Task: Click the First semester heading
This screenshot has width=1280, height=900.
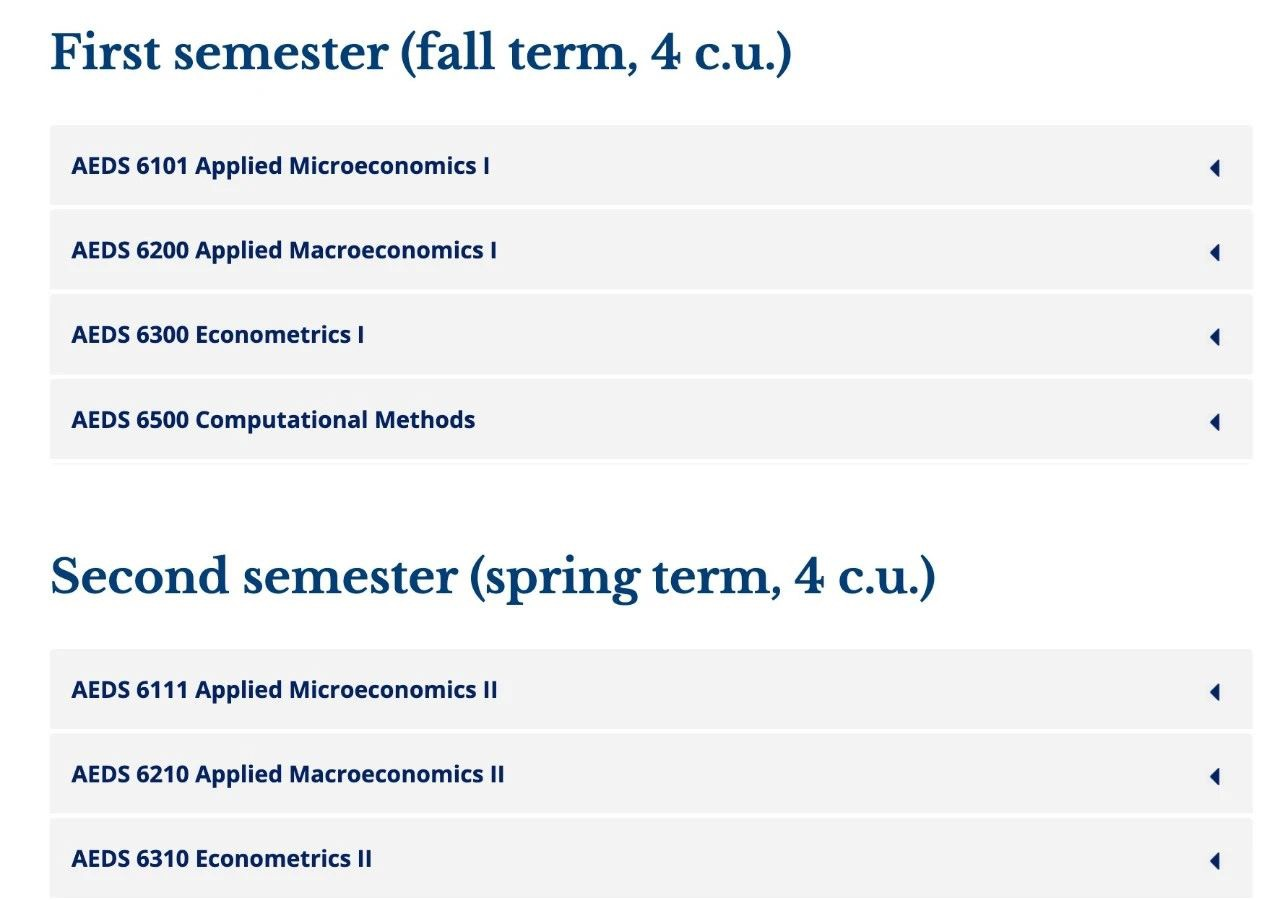Action: pos(420,53)
